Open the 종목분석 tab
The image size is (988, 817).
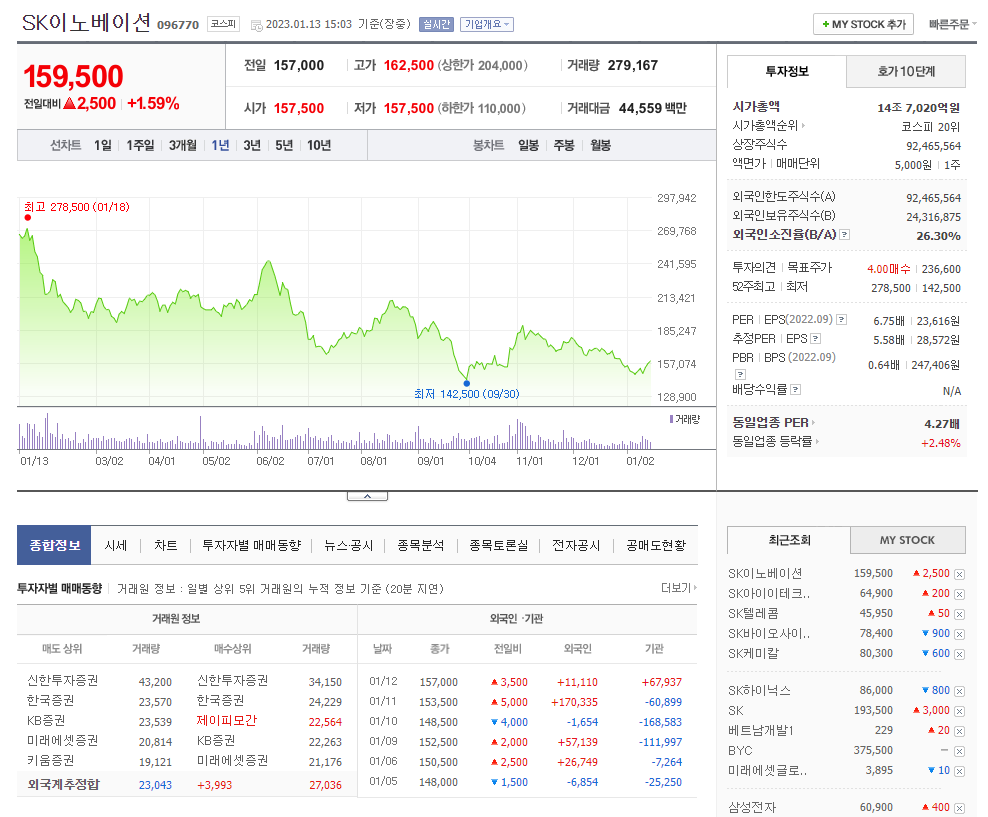click(x=421, y=546)
